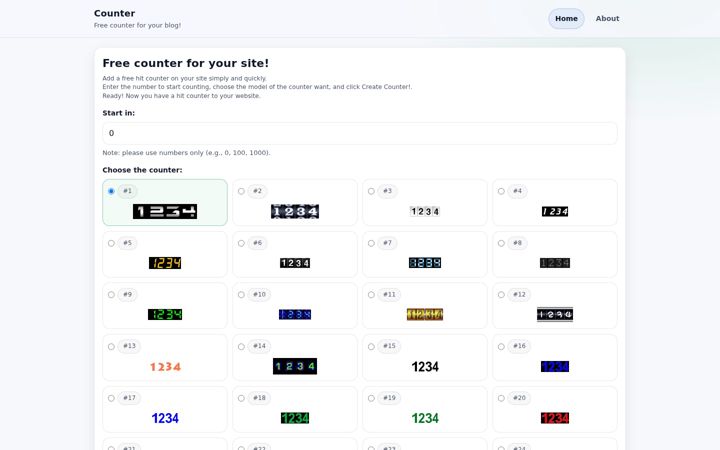
Task: Click the blue digital counter preview #10
Action: point(295,315)
